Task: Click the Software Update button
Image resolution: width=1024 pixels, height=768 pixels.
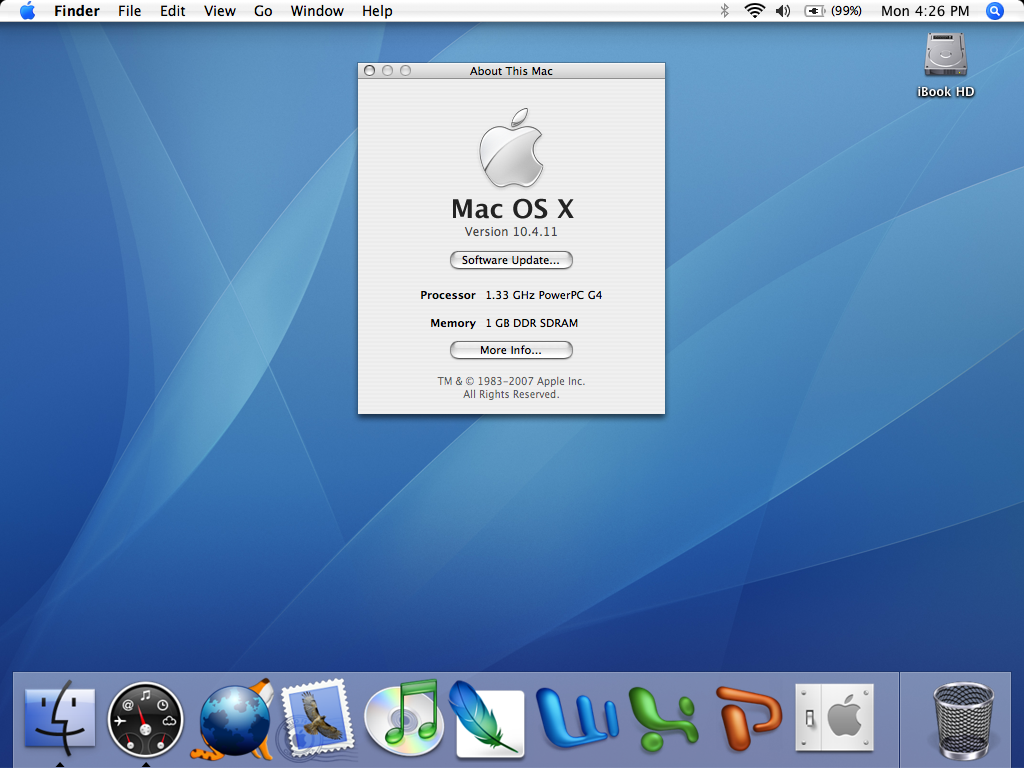Action: click(511, 260)
